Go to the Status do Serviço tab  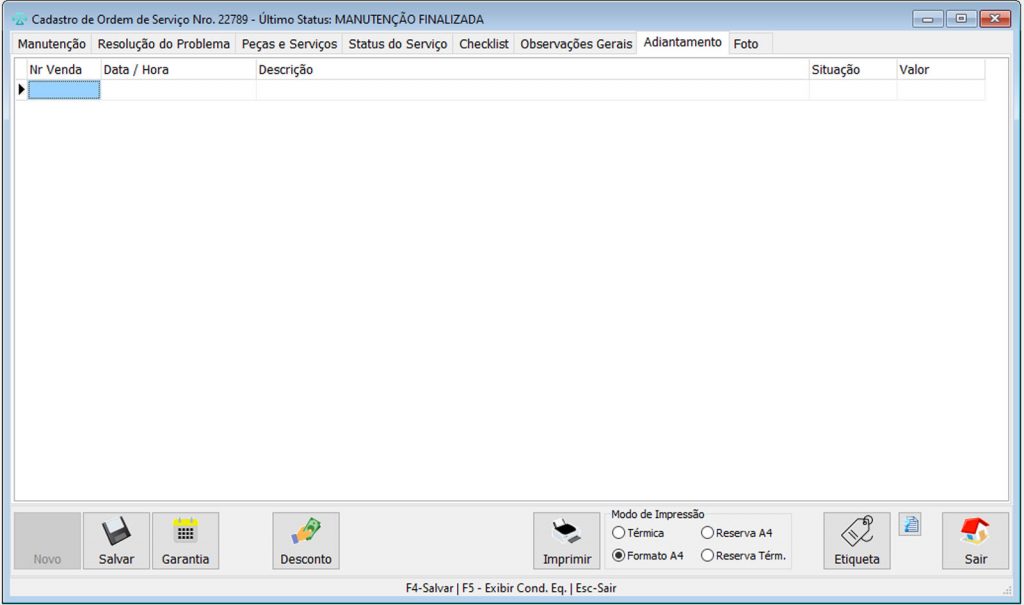click(x=397, y=44)
